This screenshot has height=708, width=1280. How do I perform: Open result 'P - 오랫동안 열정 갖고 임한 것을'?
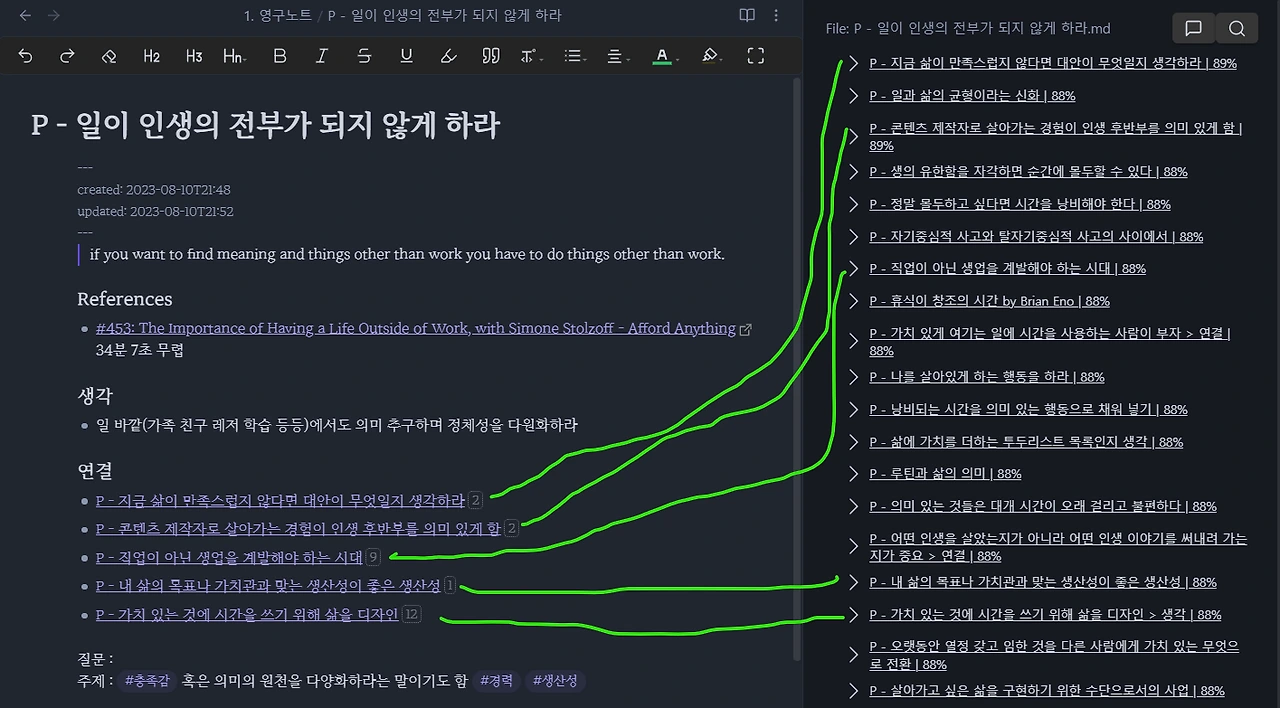pos(1054,656)
